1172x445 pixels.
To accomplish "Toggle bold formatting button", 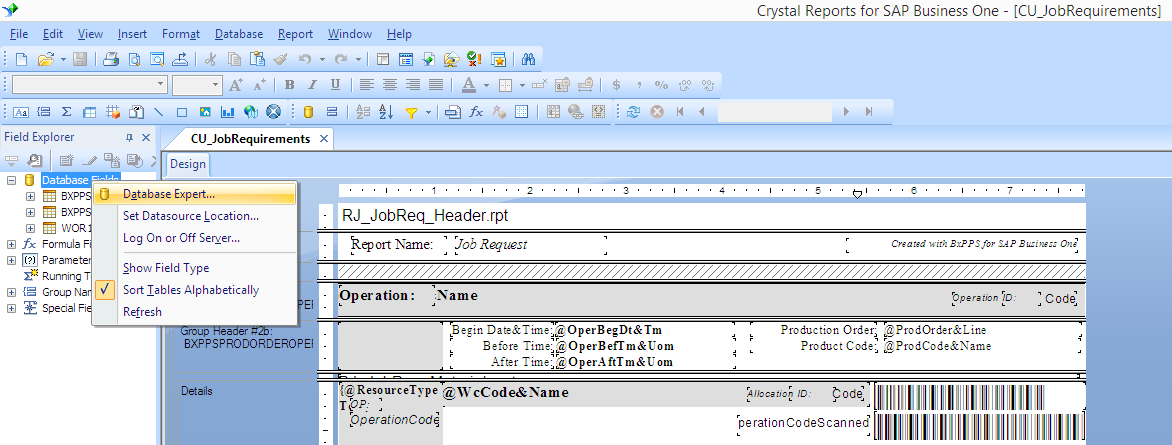I will (x=289, y=85).
